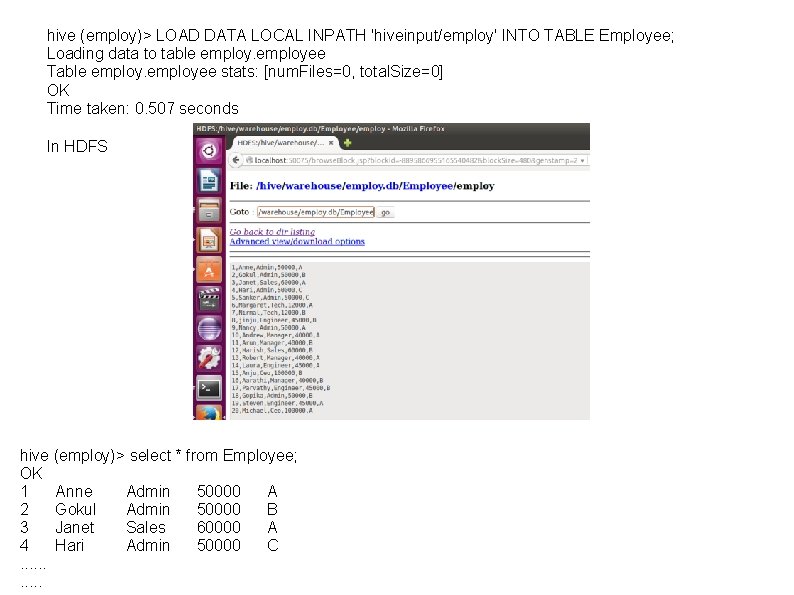Screen dimensions: 794x595
Task: Click 'Anne' in query result
Action: click(x=74, y=491)
